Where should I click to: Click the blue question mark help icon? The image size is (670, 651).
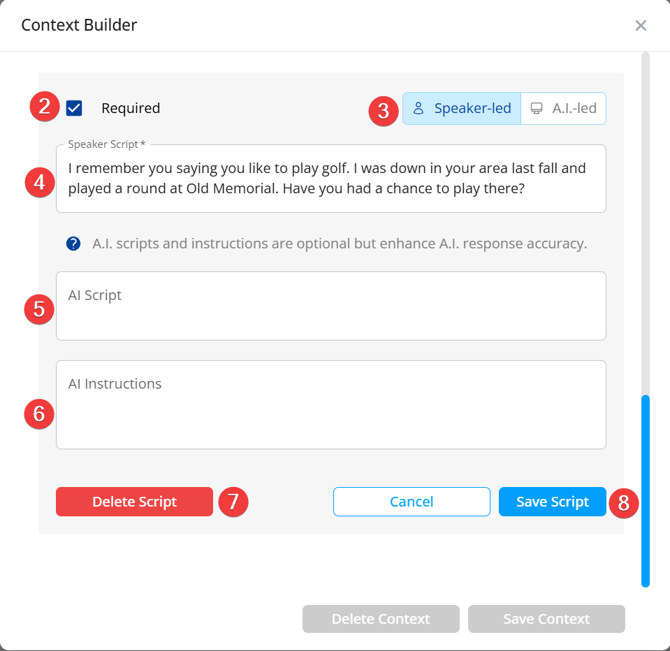click(73, 243)
